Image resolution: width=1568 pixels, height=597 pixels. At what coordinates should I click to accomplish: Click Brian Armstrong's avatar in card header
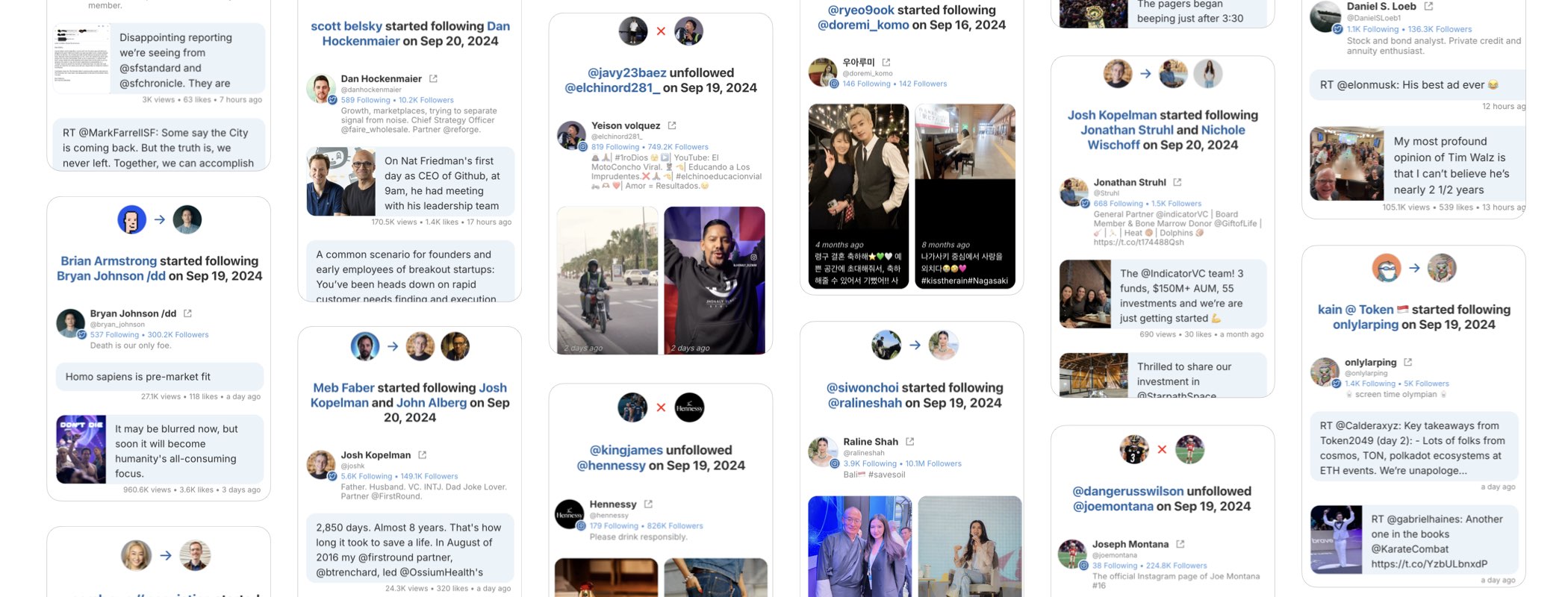click(x=131, y=219)
